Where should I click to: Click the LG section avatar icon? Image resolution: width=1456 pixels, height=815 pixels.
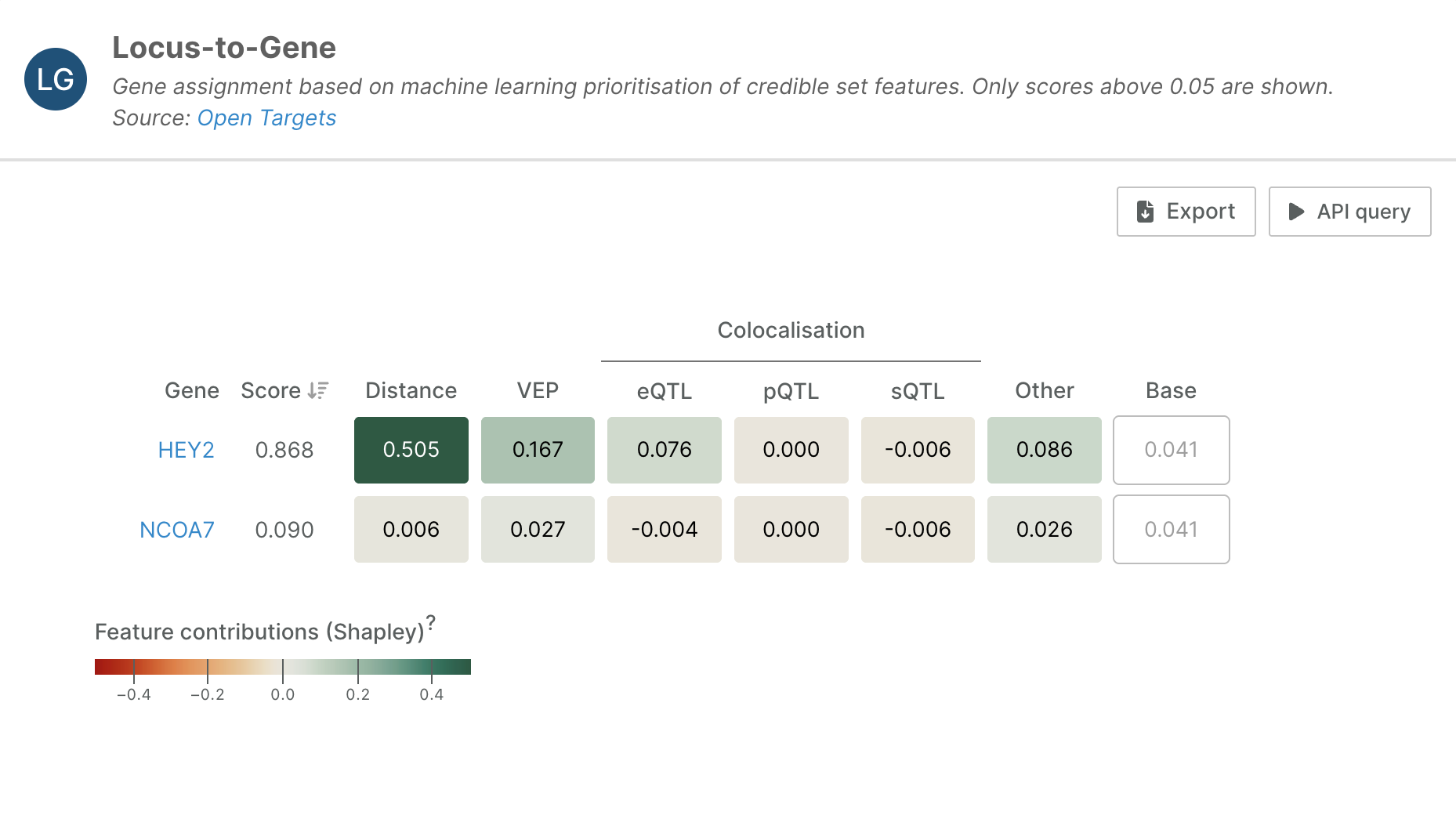point(56,79)
